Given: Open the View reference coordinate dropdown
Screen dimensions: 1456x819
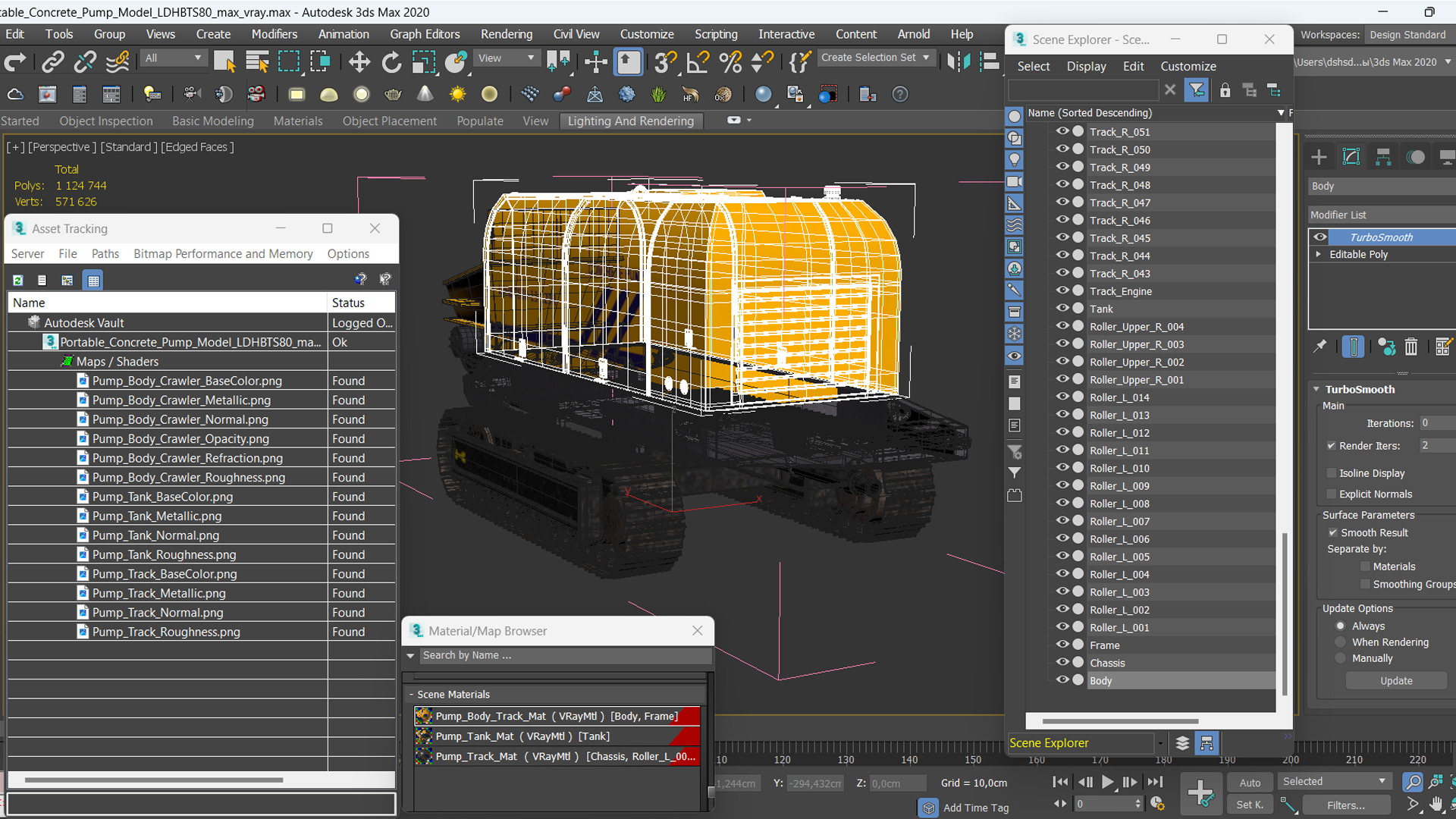Looking at the screenshot, I should pyautogui.click(x=505, y=58).
